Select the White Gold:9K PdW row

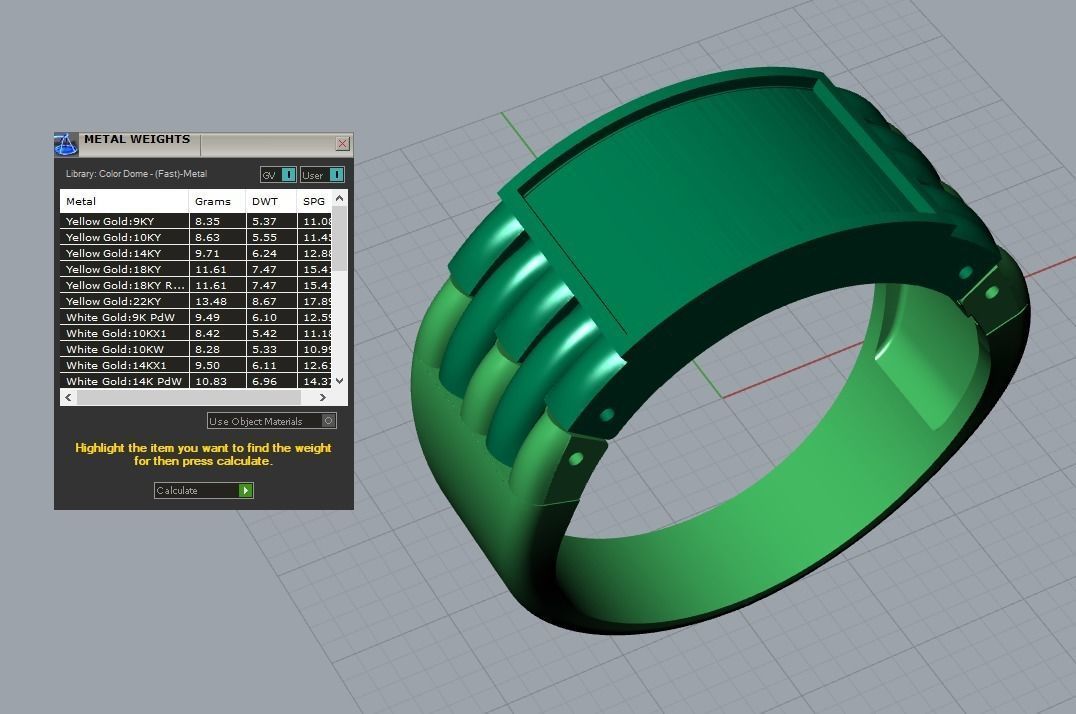pos(196,317)
